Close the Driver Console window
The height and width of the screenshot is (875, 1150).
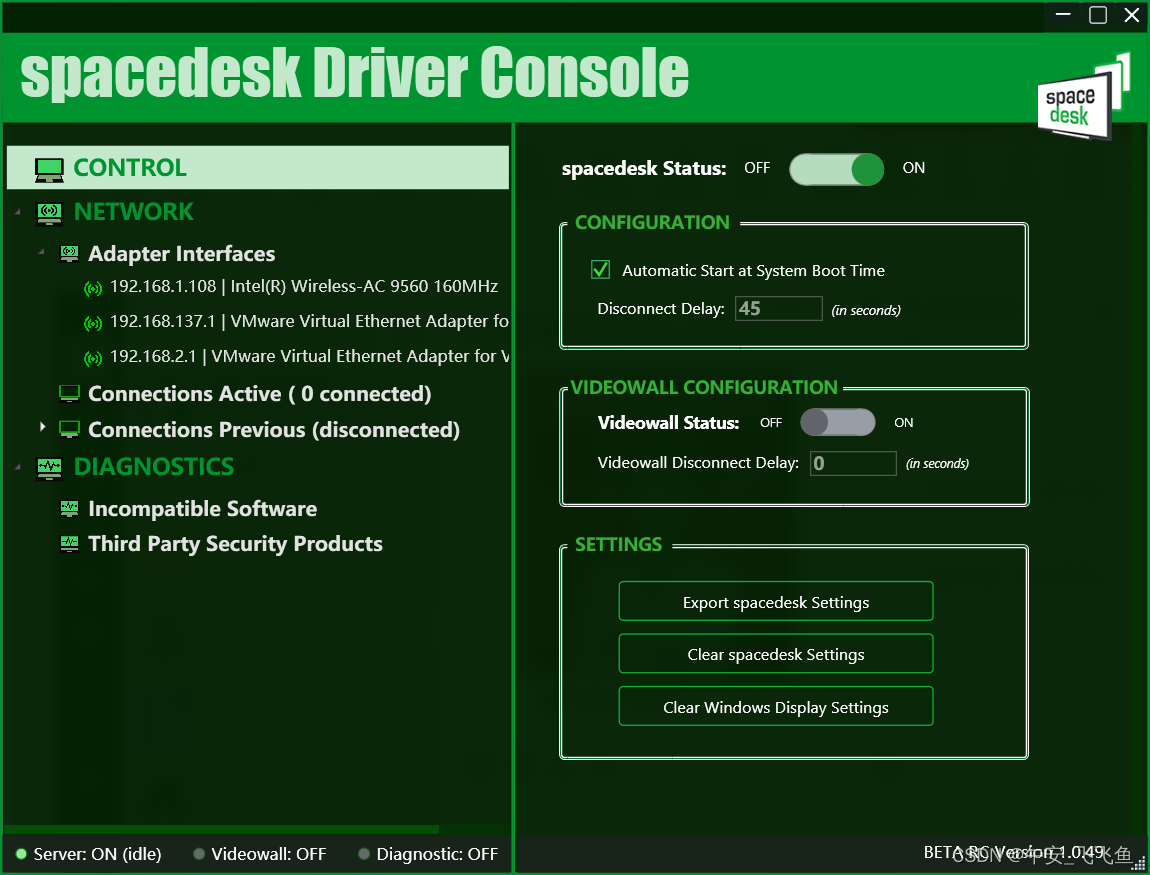(x=1132, y=15)
